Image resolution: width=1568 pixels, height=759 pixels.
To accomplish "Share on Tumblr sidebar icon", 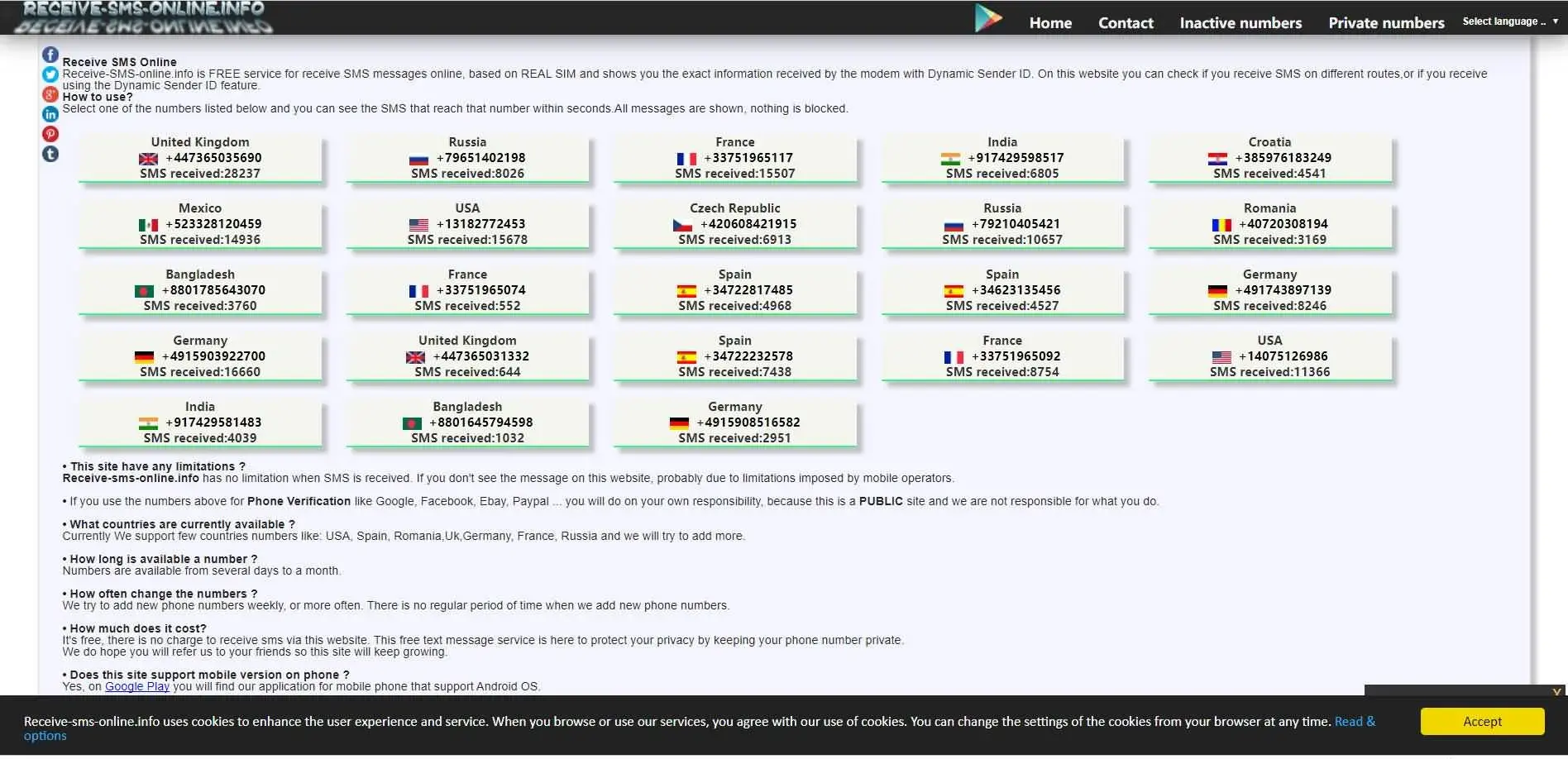I will tap(50, 154).
